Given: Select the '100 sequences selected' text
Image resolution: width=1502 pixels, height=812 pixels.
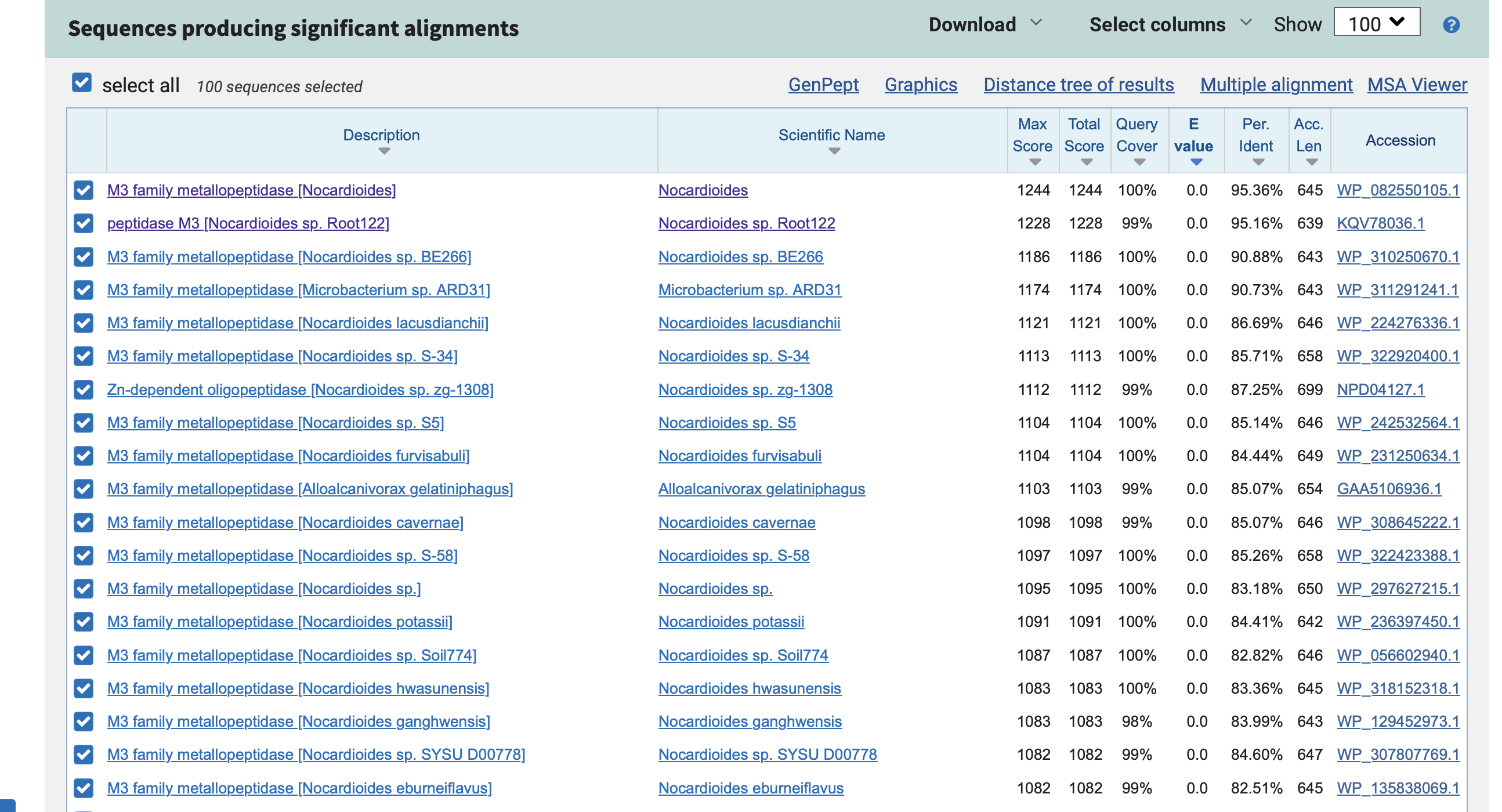Looking at the screenshot, I should [279, 87].
